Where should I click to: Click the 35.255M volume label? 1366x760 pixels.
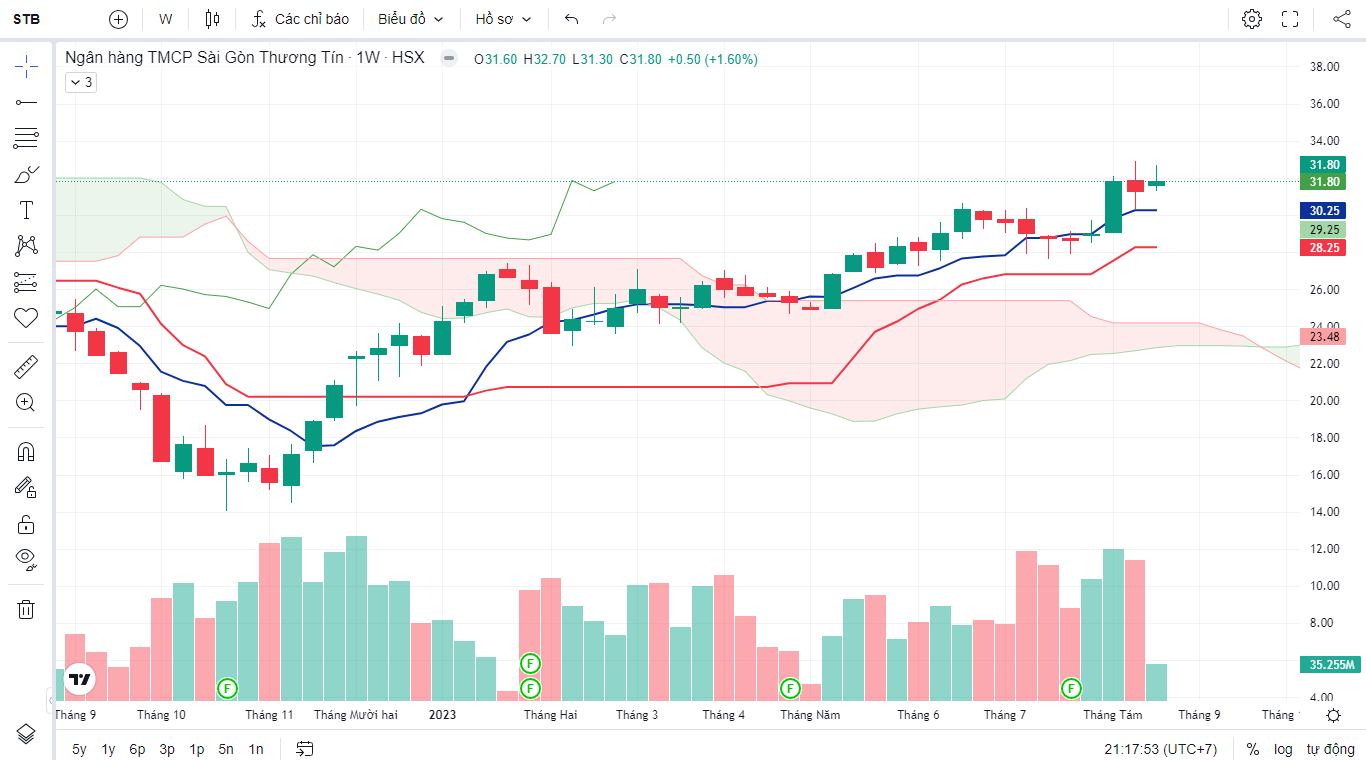1331,665
